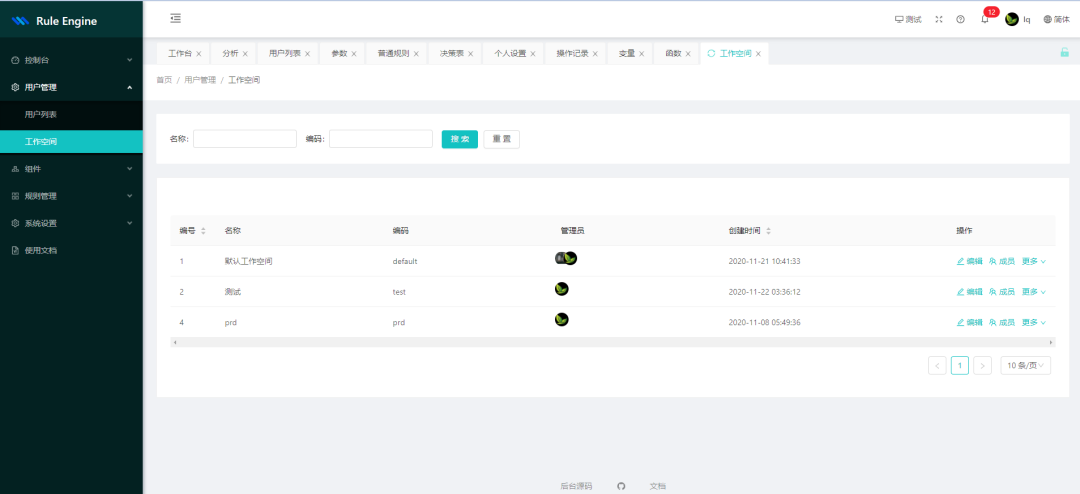Open 更多 dropdown for the prd row
This screenshot has height=494, width=1080.
point(1033,322)
